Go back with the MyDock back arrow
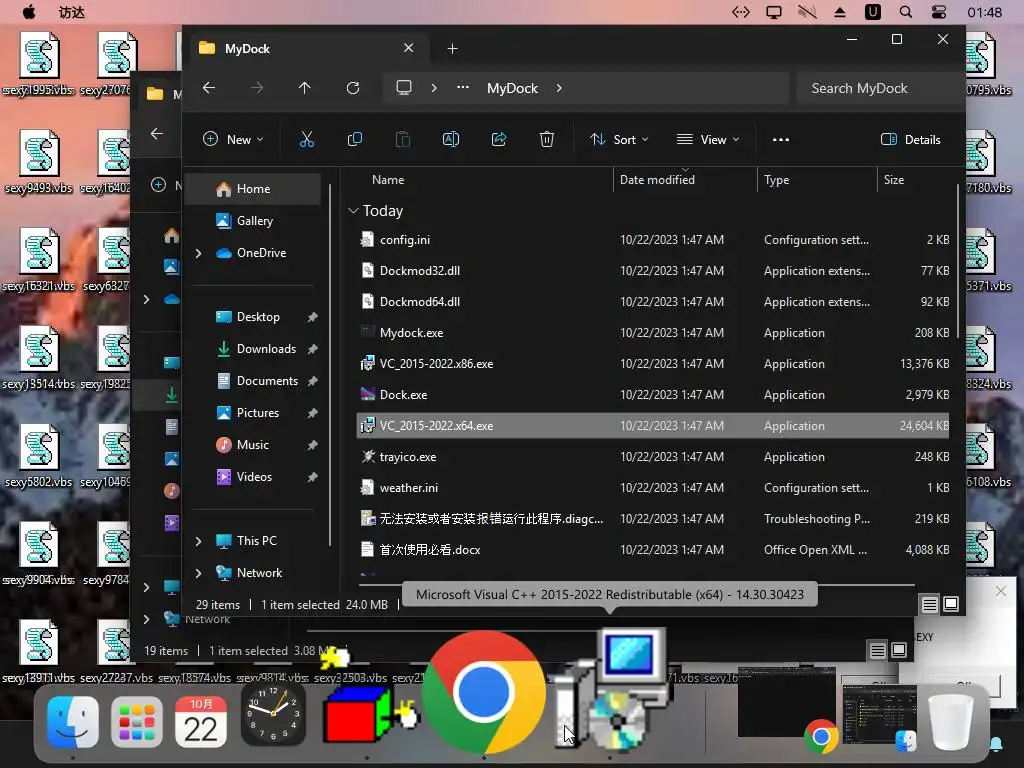The image size is (1024, 768). click(x=209, y=88)
